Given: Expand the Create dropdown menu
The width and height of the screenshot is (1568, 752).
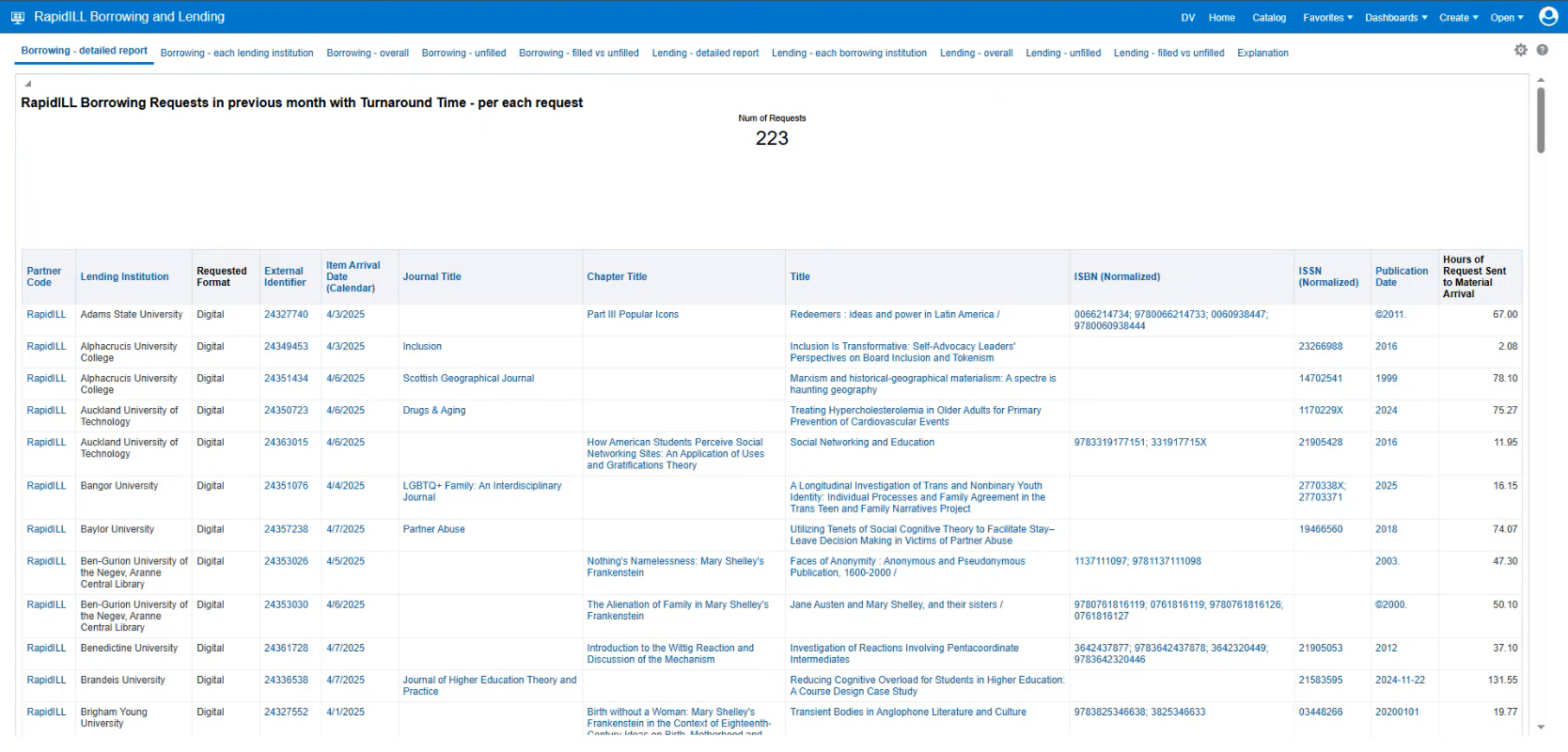Looking at the screenshot, I should [1458, 18].
